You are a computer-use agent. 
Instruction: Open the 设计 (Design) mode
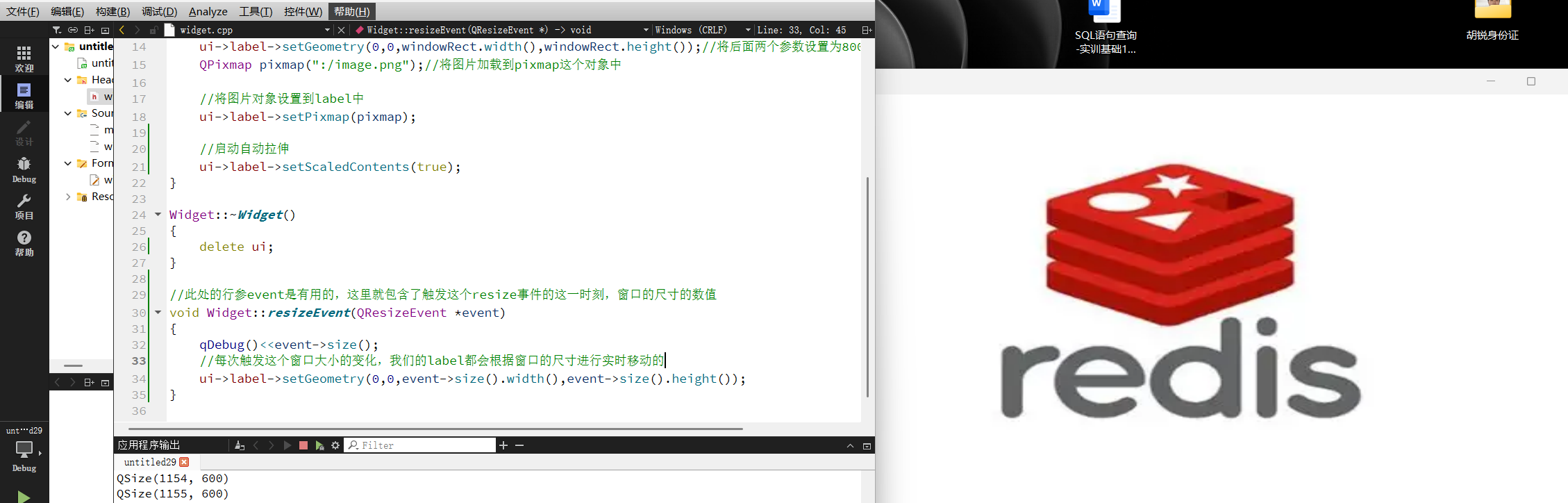click(24, 133)
